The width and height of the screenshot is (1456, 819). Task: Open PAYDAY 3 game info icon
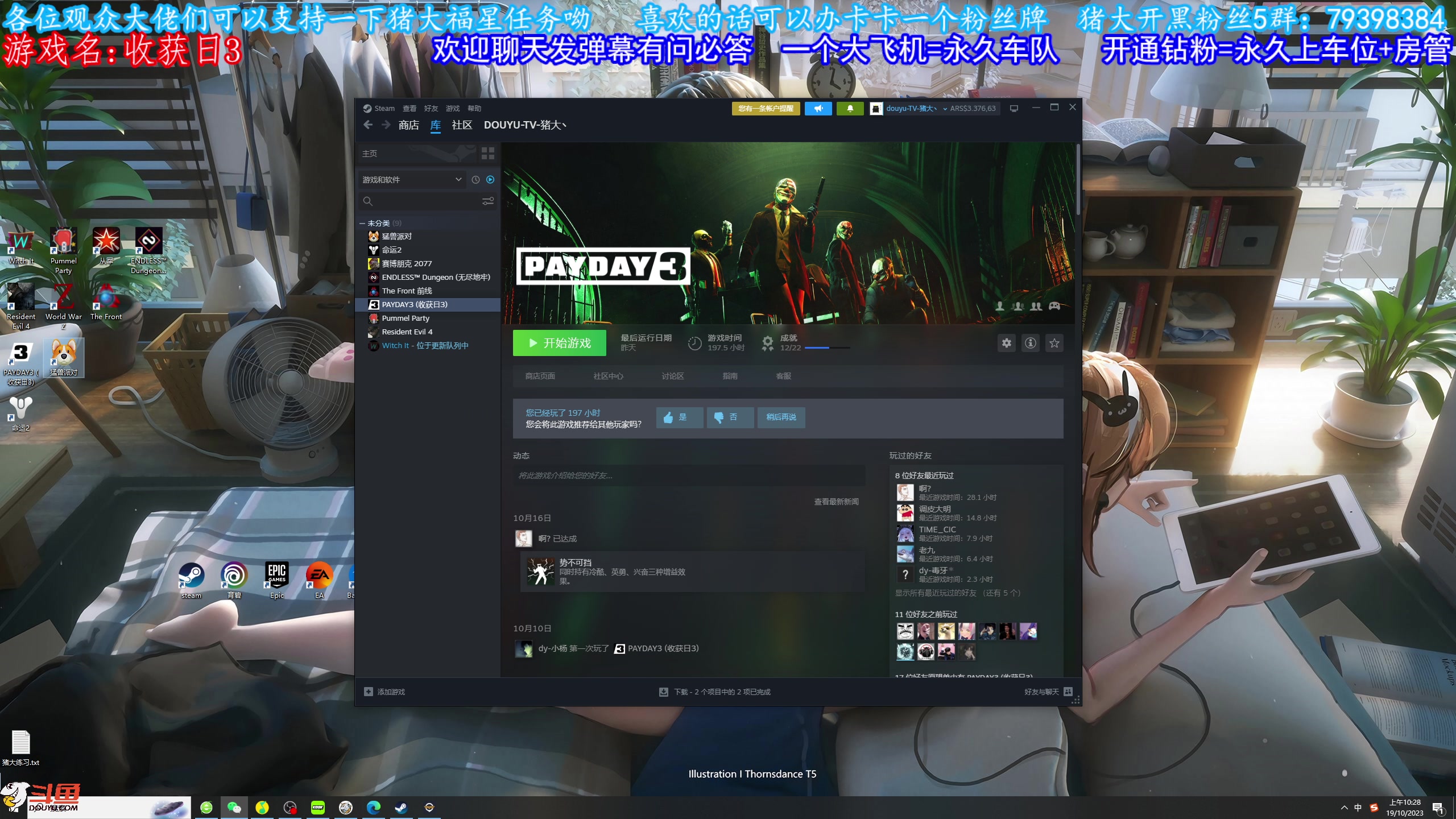(x=1031, y=343)
